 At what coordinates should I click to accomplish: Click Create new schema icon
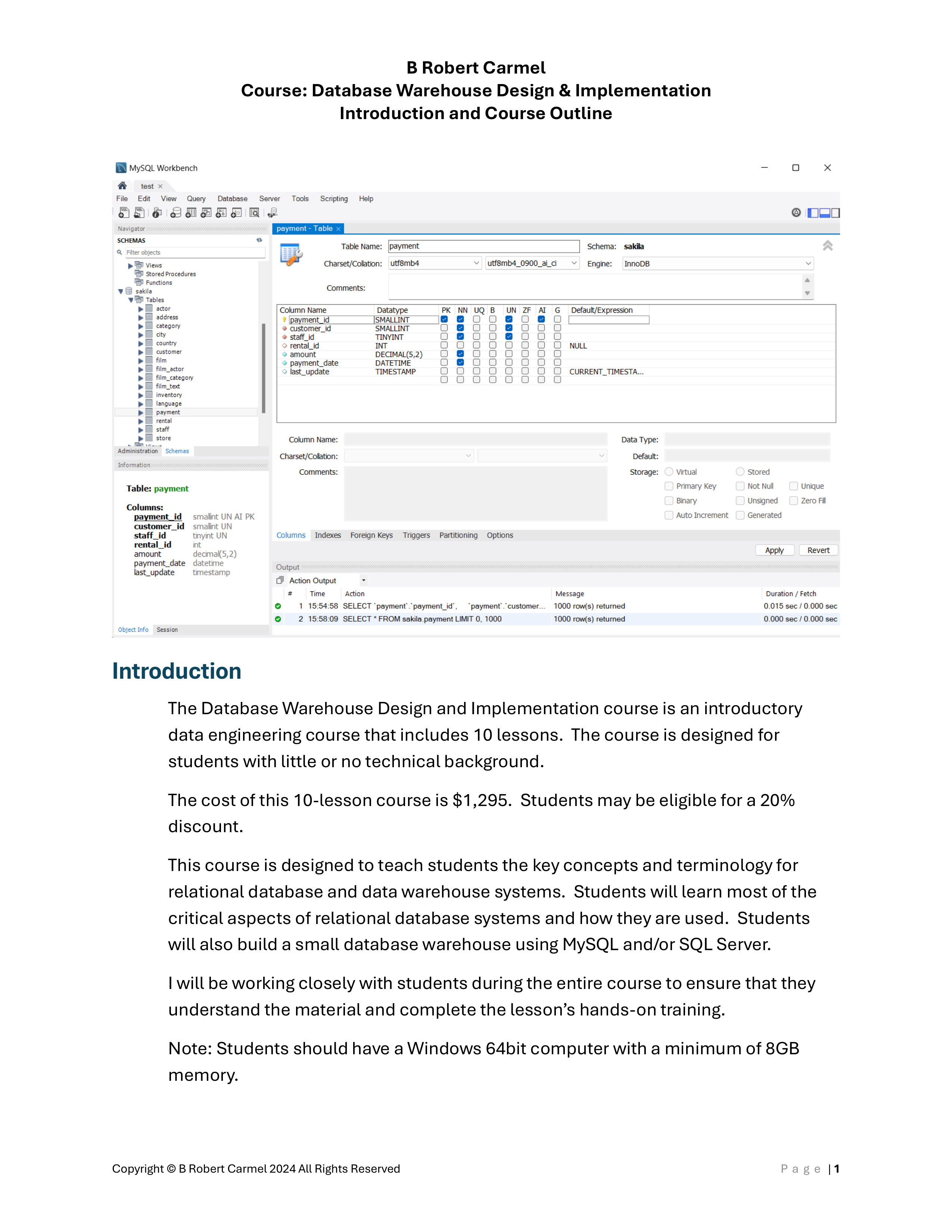[x=176, y=213]
